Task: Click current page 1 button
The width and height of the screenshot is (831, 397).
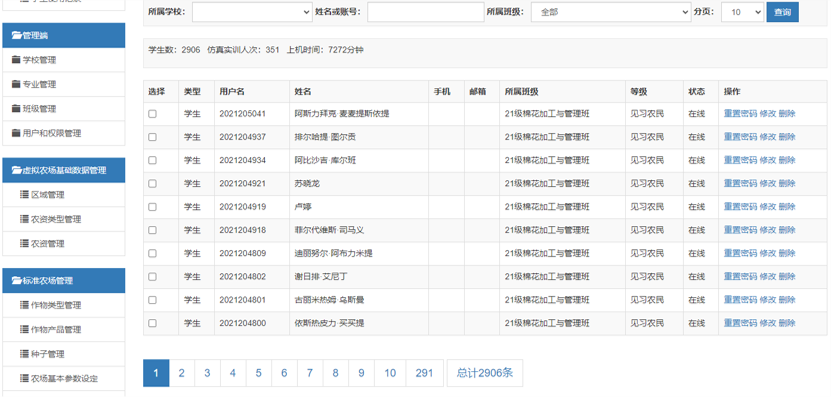Action: [156, 373]
